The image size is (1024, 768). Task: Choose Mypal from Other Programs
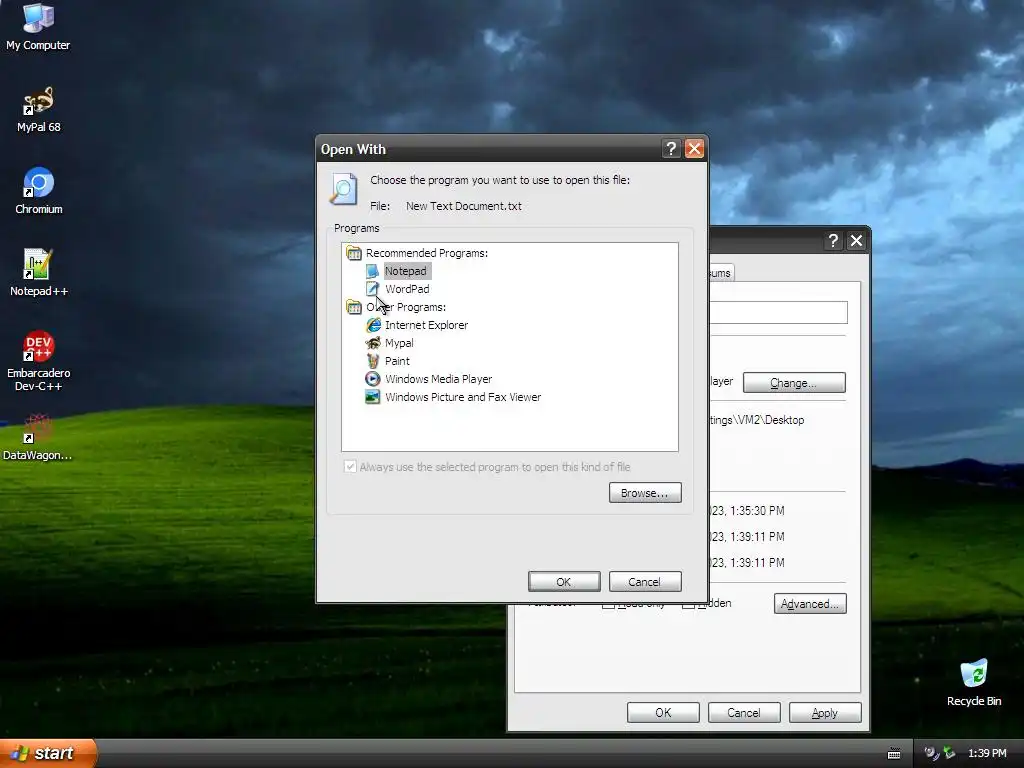coord(399,343)
